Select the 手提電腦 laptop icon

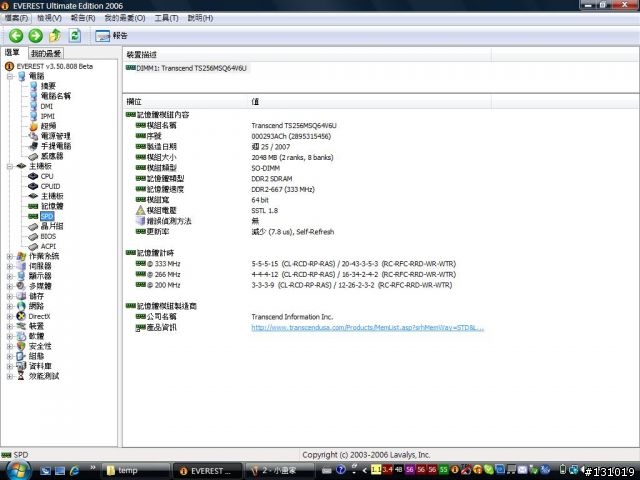point(33,146)
